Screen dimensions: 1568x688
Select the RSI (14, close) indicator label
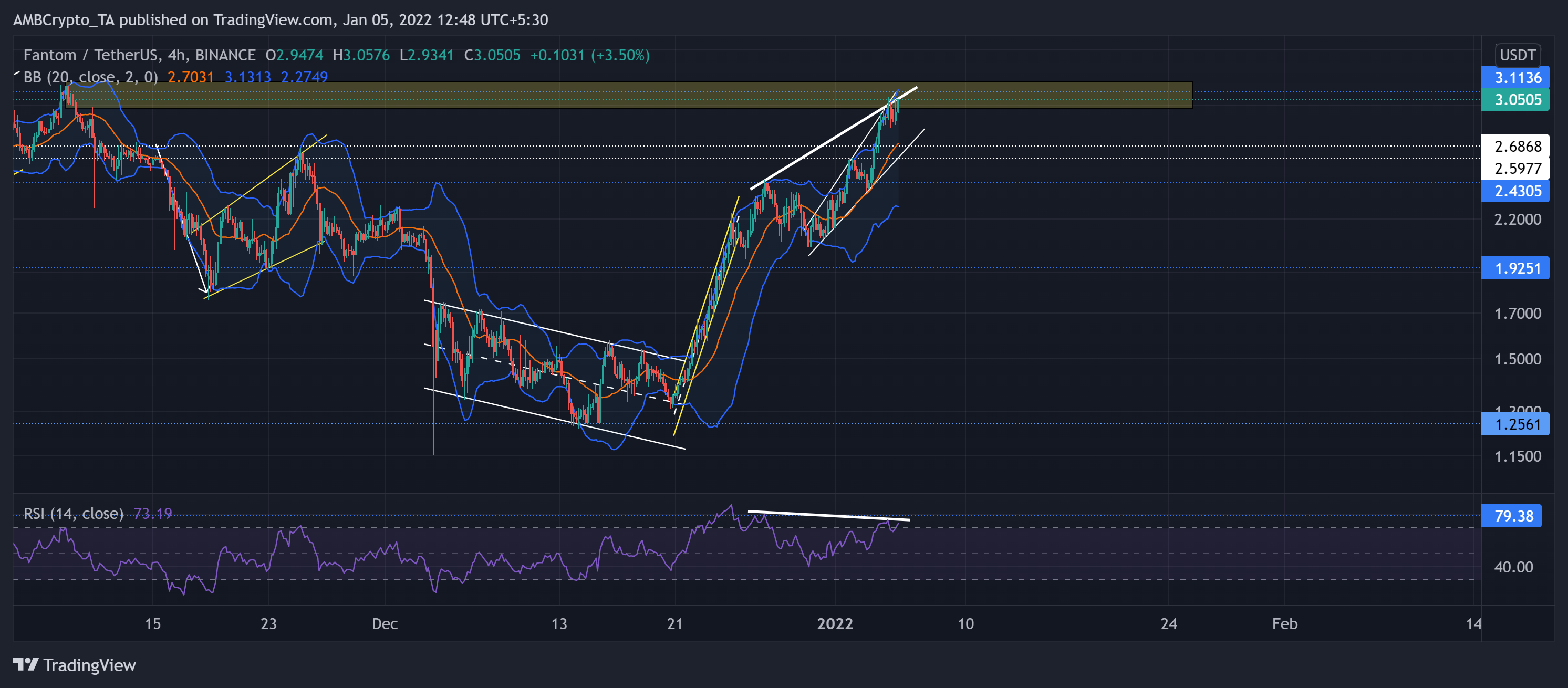73,514
